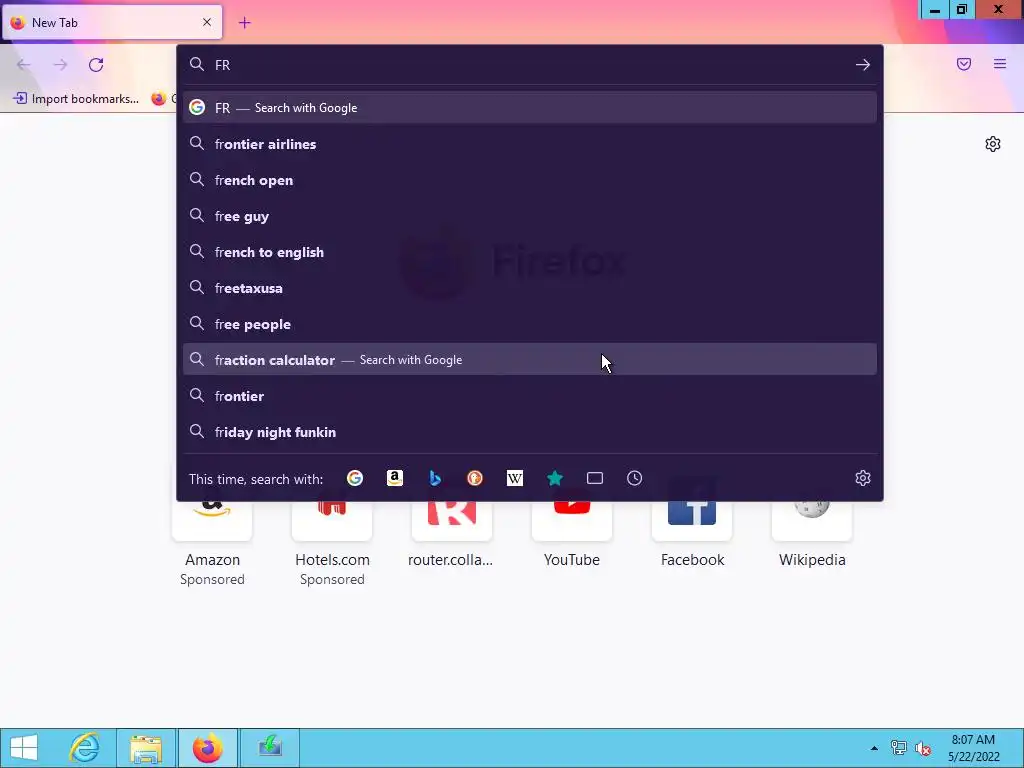1024x768 pixels.
Task: Click the Go arrow in the address bar
Action: click(x=863, y=65)
